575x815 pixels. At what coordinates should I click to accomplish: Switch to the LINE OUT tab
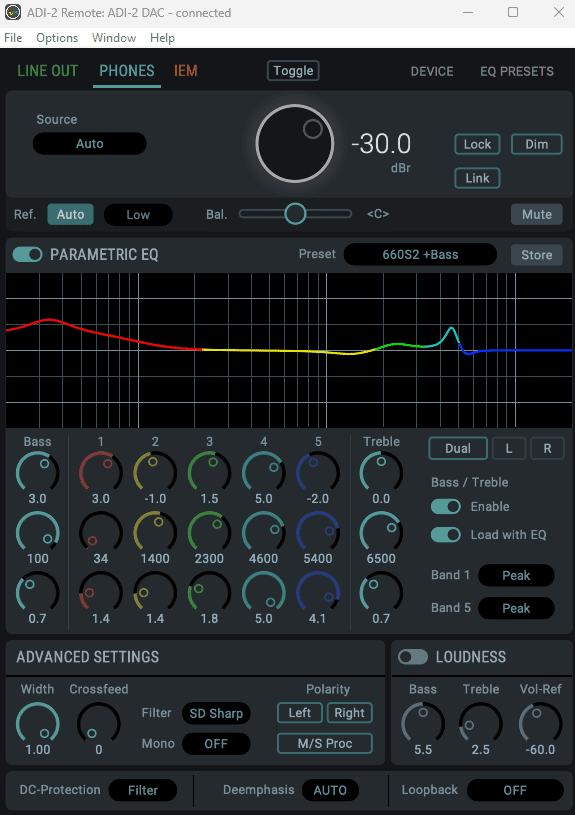coord(48,71)
